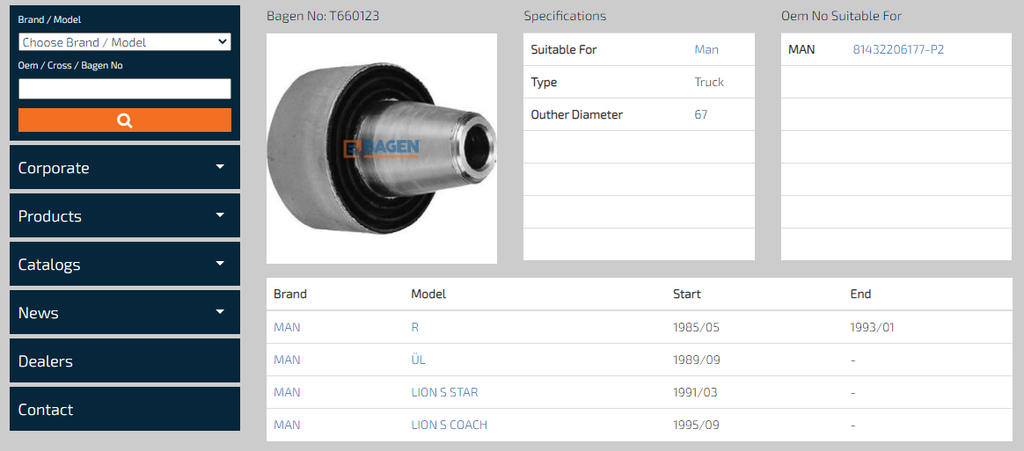Click the Specifications heading
The width and height of the screenshot is (1024, 451).
tap(565, 16)
